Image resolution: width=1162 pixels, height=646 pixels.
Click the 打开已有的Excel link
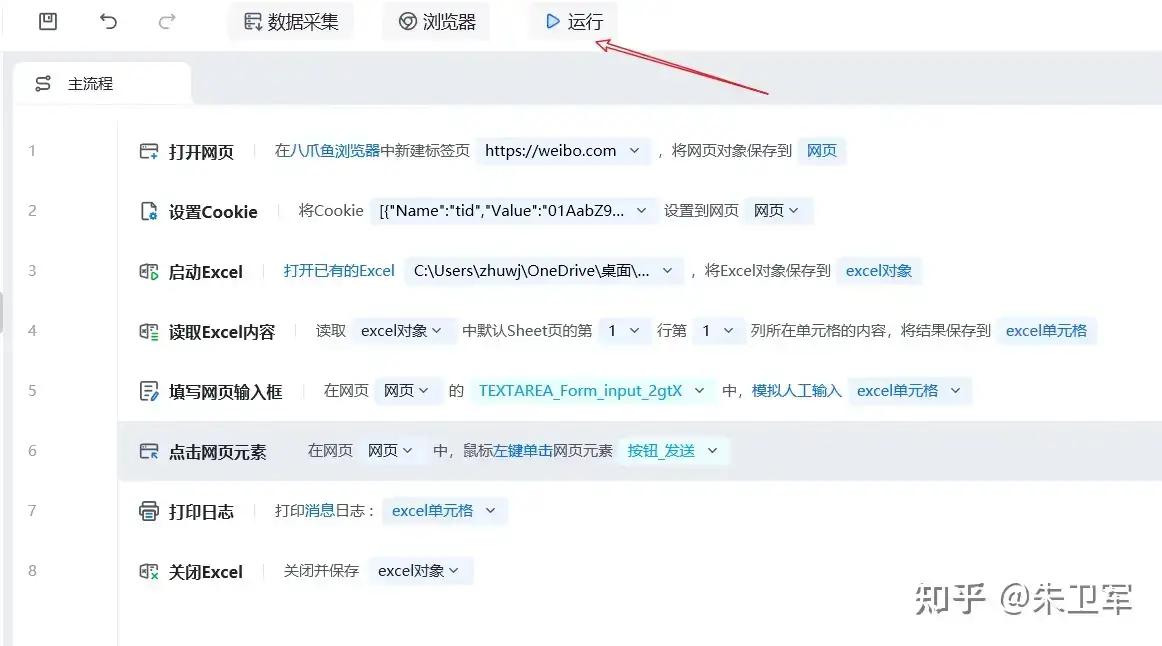pos(339,271)
